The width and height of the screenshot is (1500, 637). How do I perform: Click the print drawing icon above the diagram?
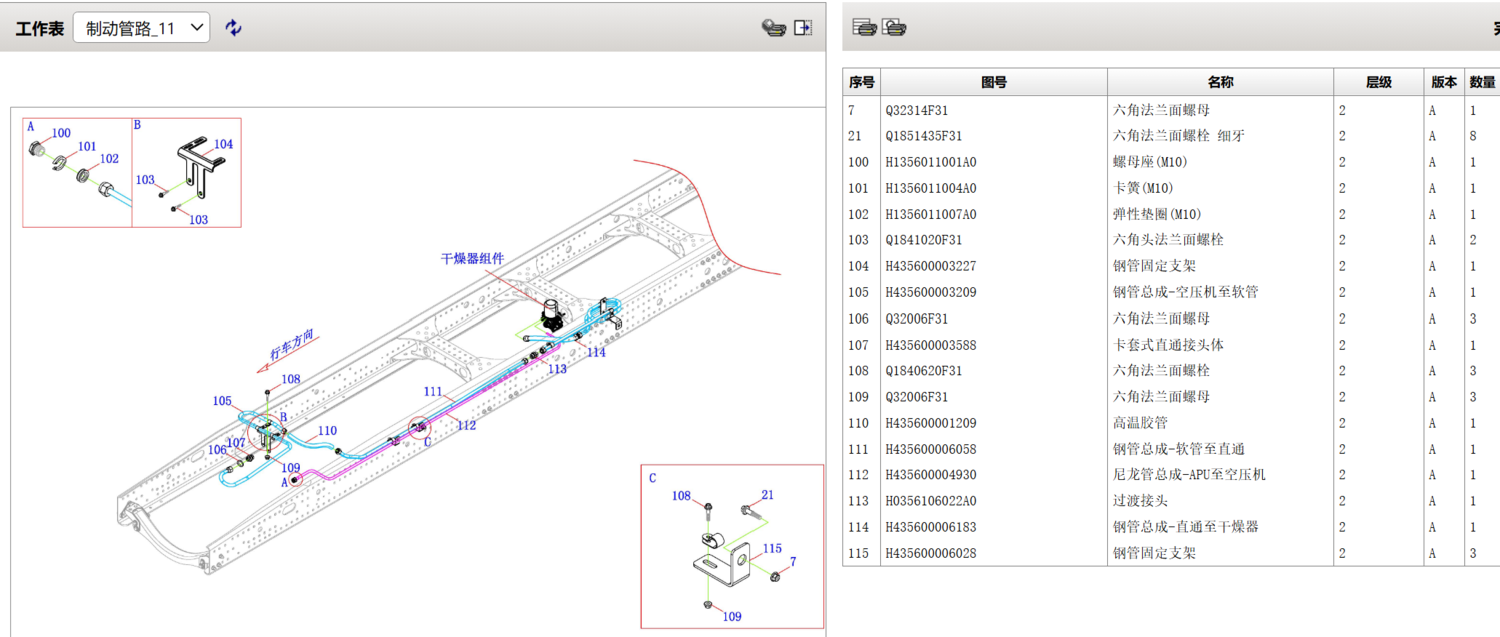coord(772,27)
